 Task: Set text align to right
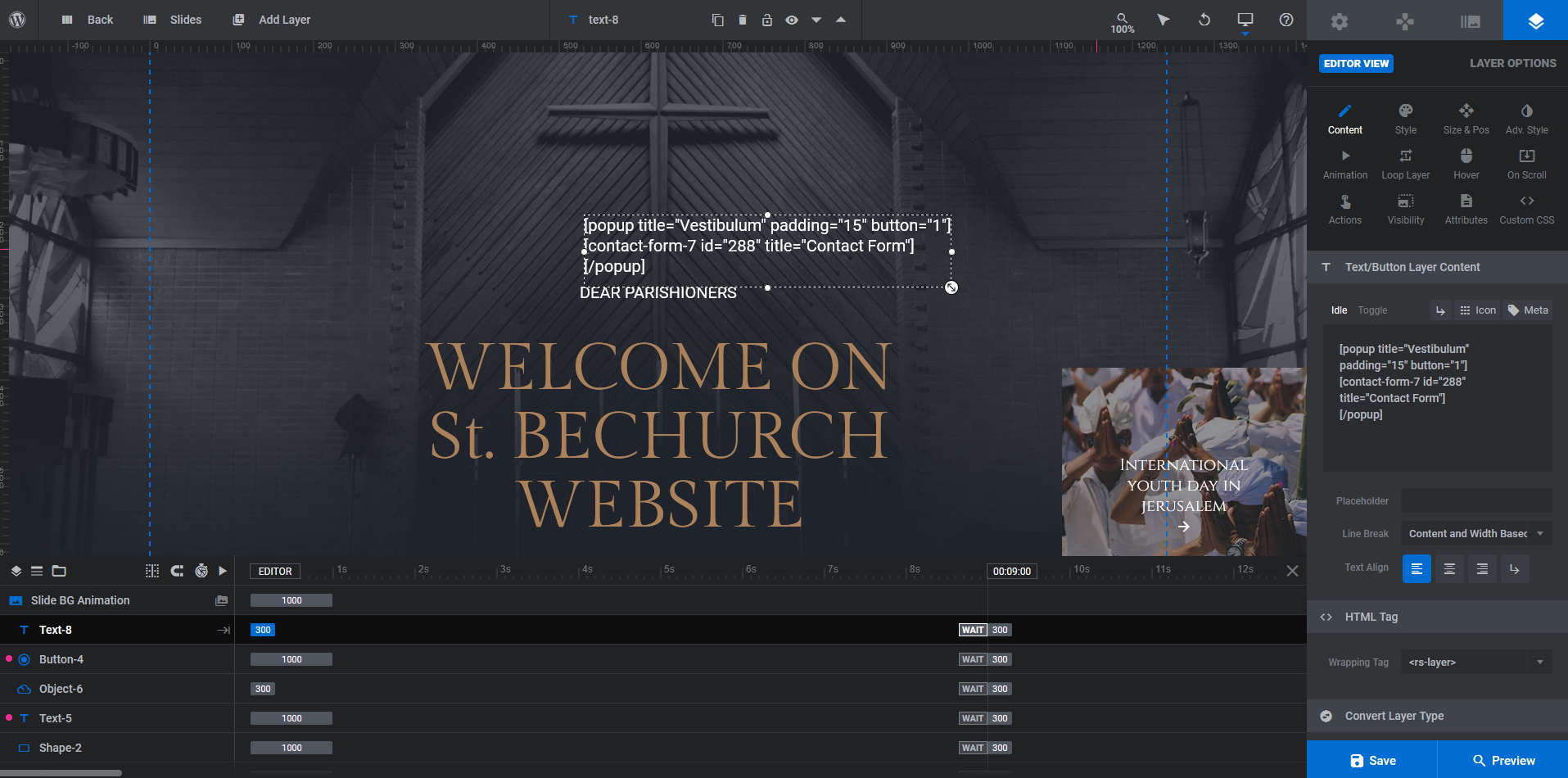coord(1482,568)
